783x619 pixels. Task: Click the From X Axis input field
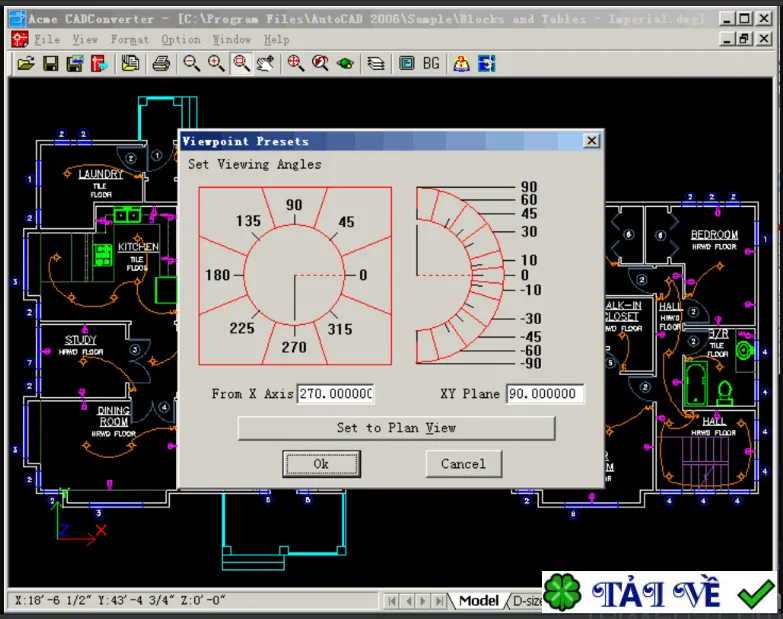(x=336, y=394)
